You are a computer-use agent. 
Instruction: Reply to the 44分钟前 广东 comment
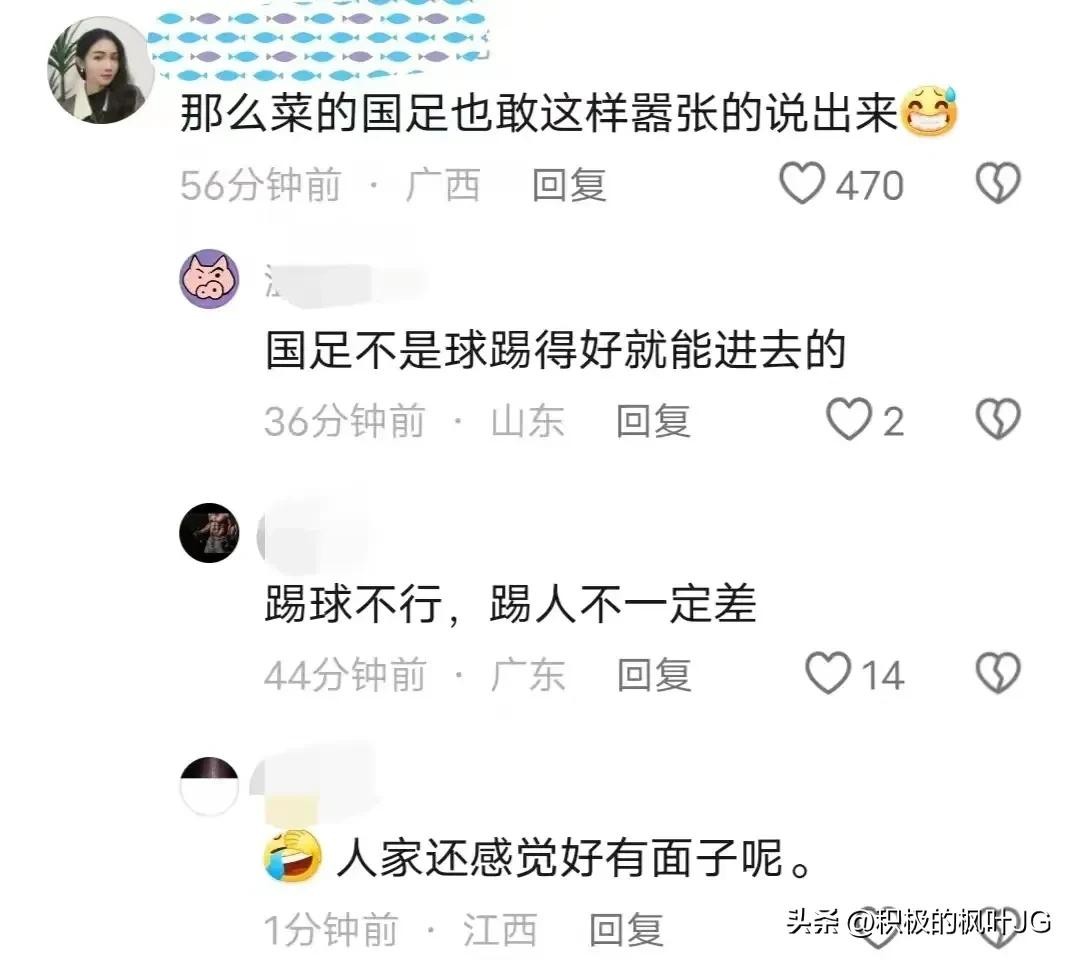coord(654,675)
